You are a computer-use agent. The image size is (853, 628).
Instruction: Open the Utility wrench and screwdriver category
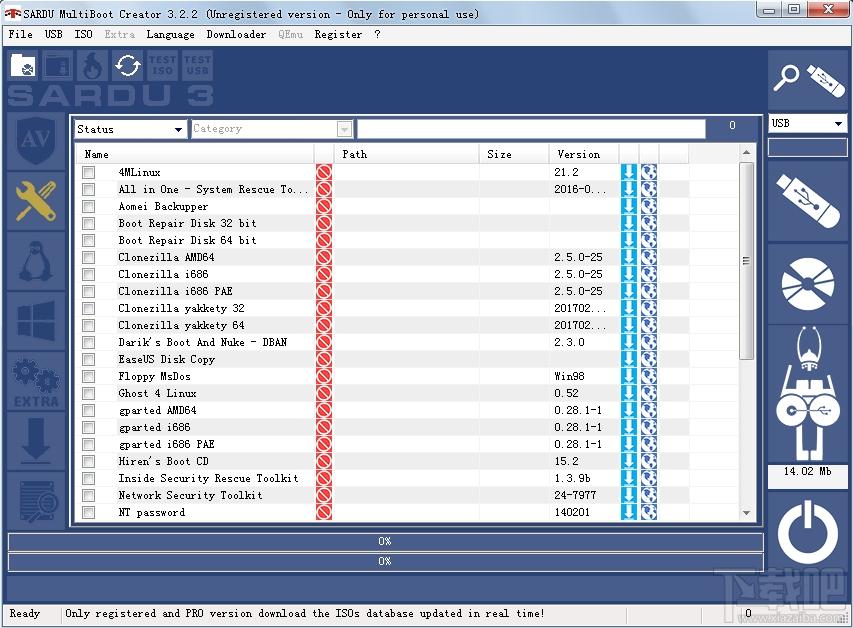[x=36, y=201]
